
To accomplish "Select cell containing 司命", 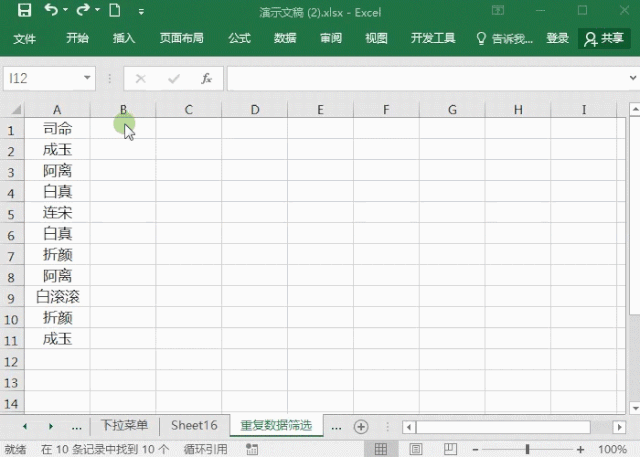I will pyautogui.click(x=57, y=129).
